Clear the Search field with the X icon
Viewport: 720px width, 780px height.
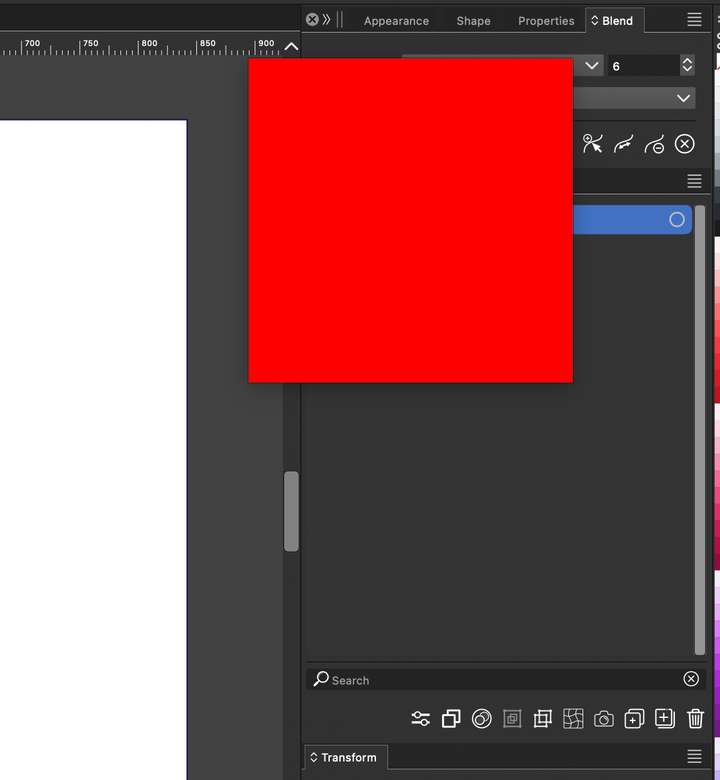point(691,679)
